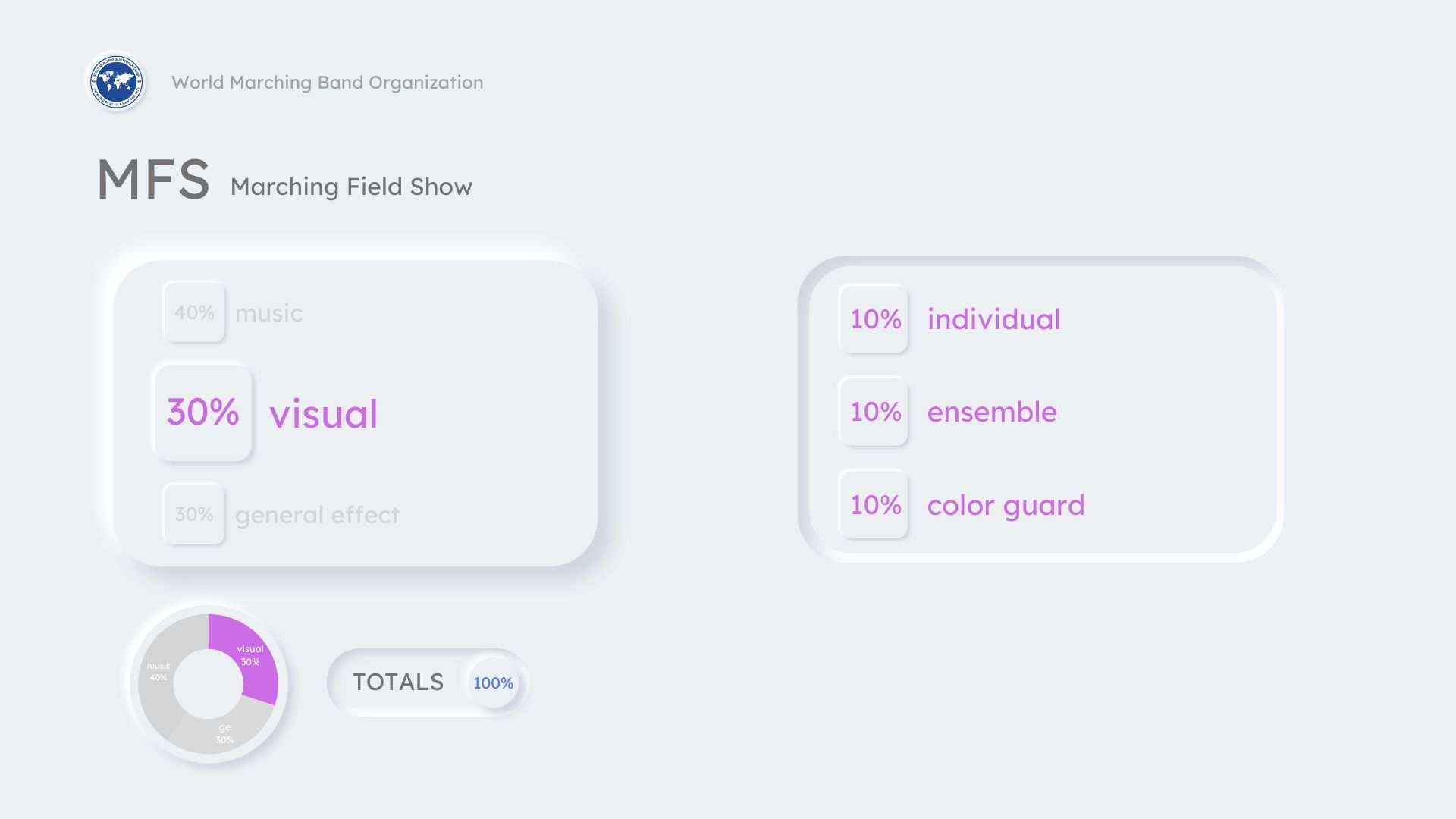Click the ensemble subcategory text
The height and width of the screenshot is (819, 1456).
click(x=991, y=412)
